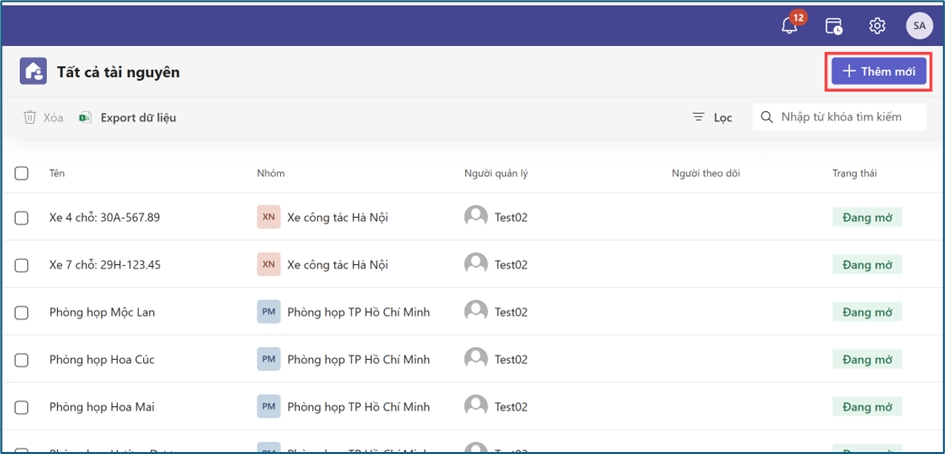The image size is (945, 454).
Task: Open the notifications bell with 12 badge
Action: click(x=790, y=26)
